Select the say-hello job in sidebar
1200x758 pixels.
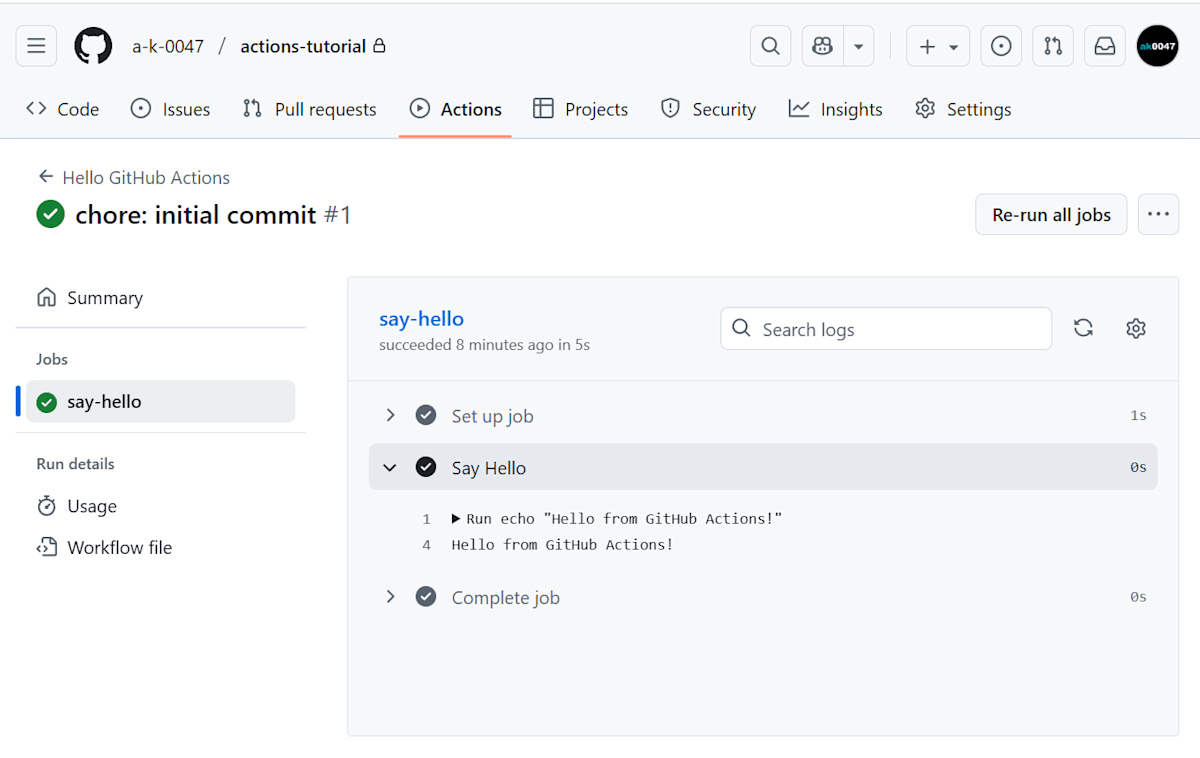pos(160,401)
